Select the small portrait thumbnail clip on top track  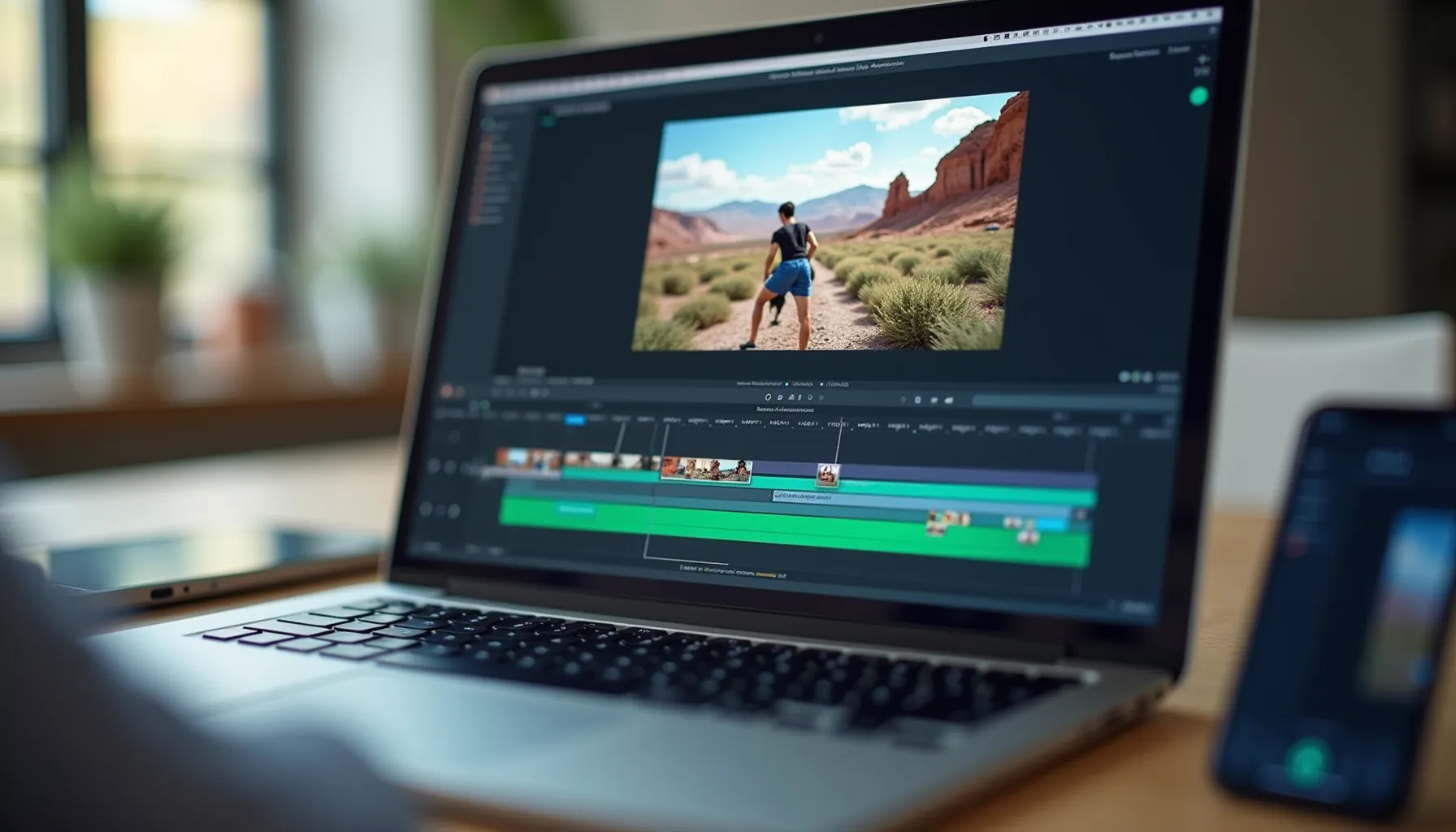[x=827, y=474]
